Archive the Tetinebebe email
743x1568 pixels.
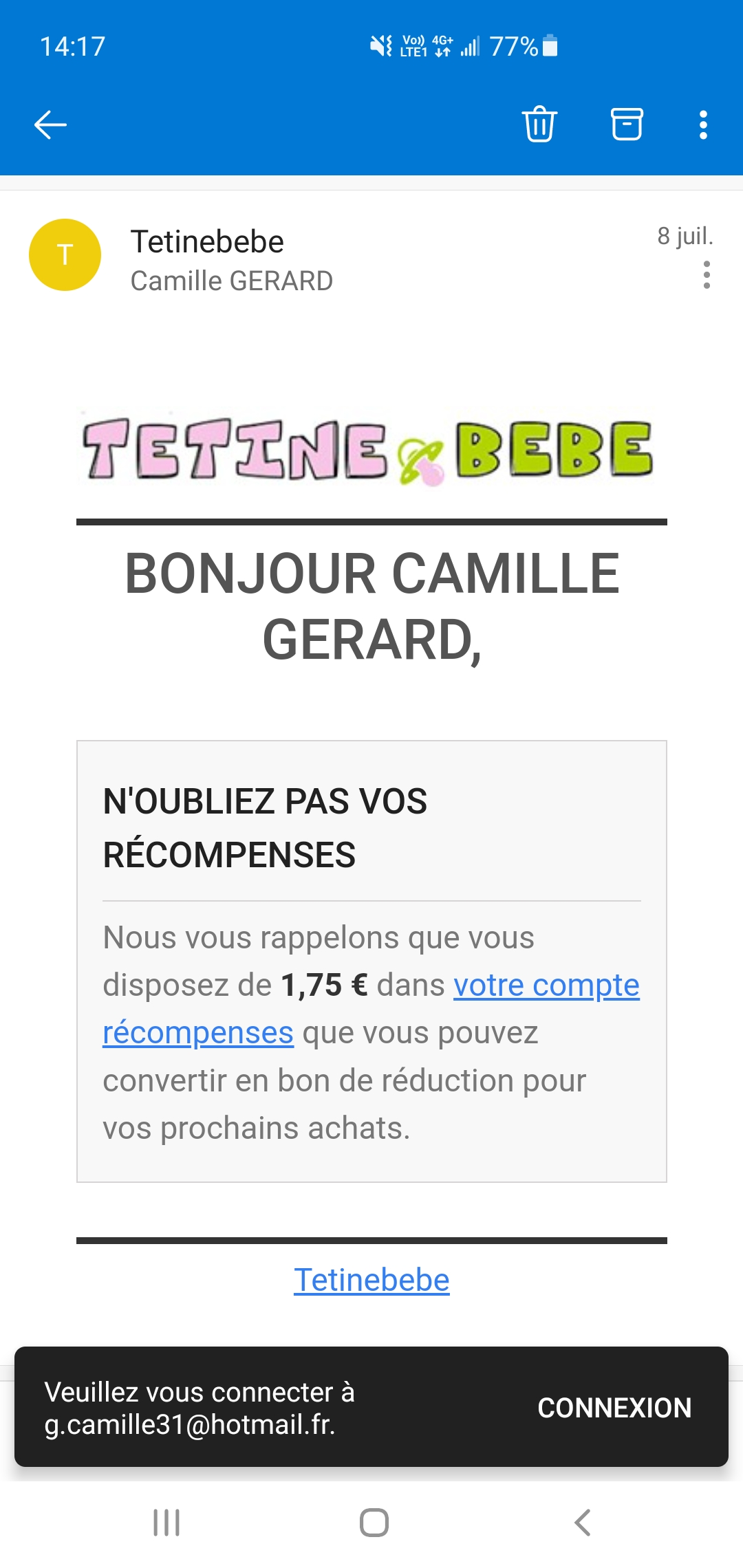[627, 124]
